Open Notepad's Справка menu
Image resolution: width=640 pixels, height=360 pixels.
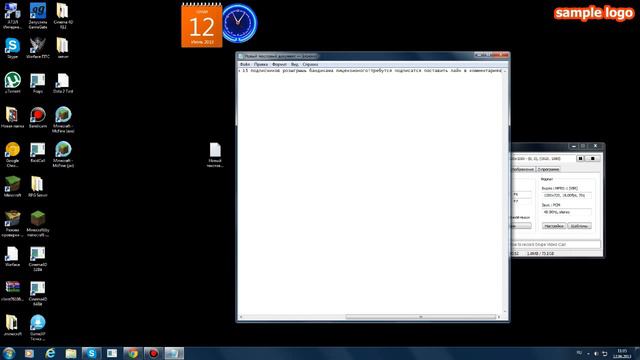click(x=310, y=64)
